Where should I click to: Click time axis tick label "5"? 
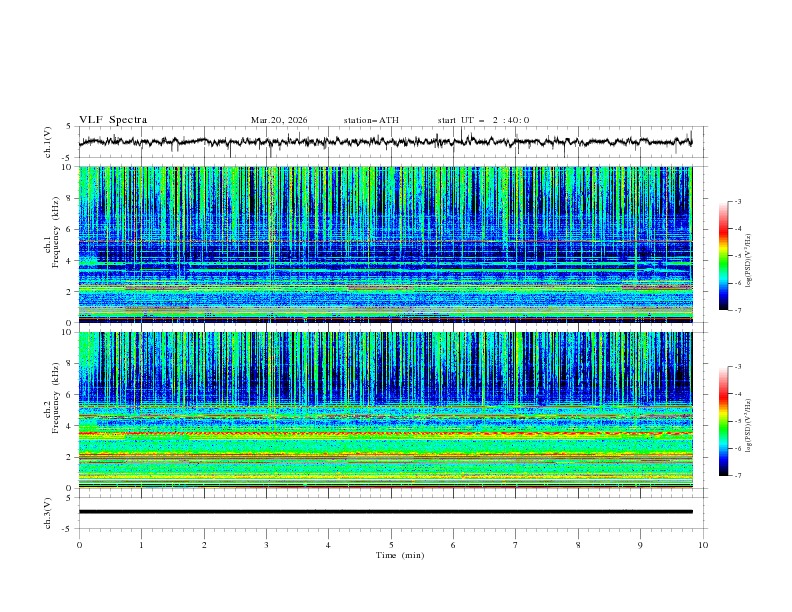(391, 545)
